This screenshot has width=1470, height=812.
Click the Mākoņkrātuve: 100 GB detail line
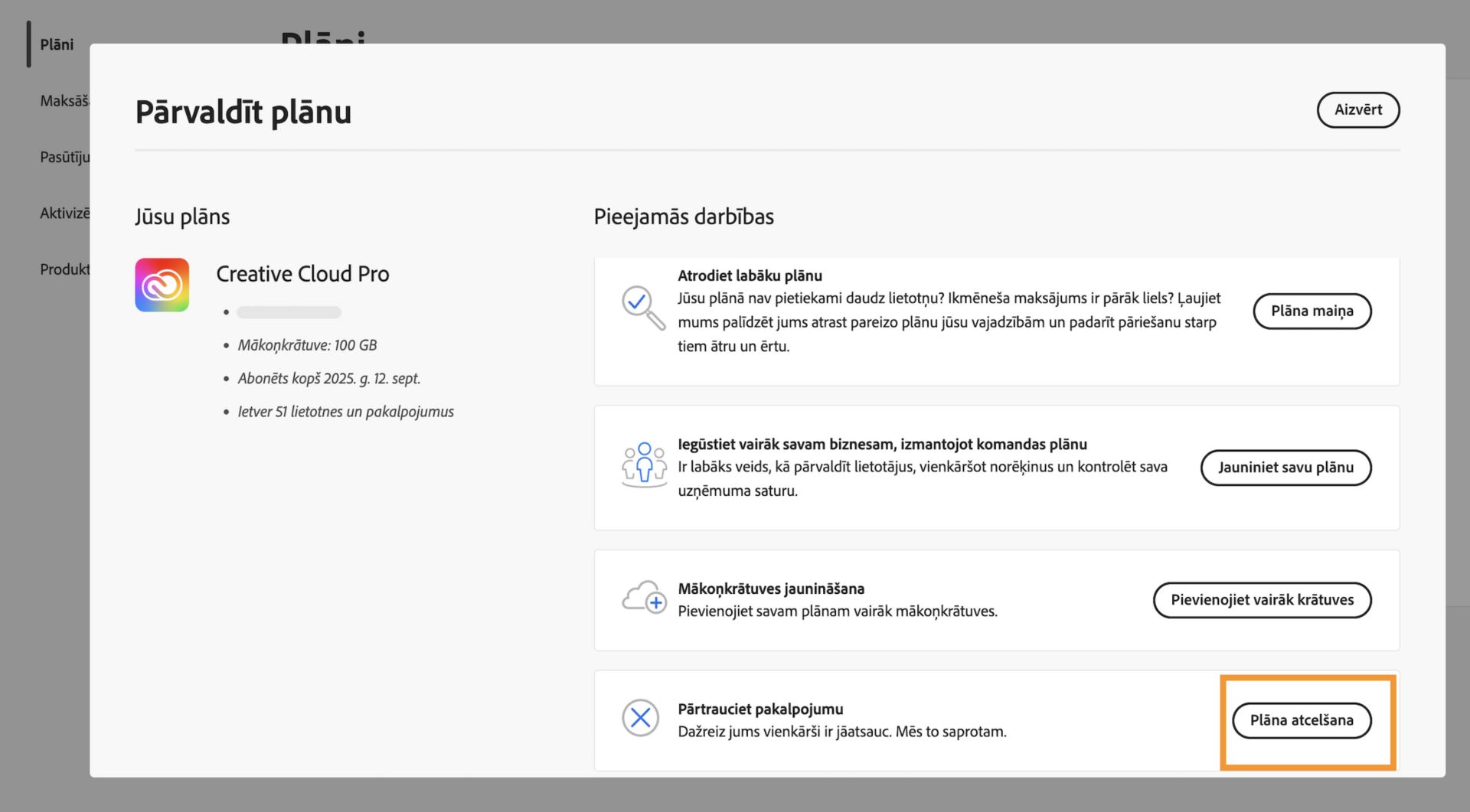306,345
